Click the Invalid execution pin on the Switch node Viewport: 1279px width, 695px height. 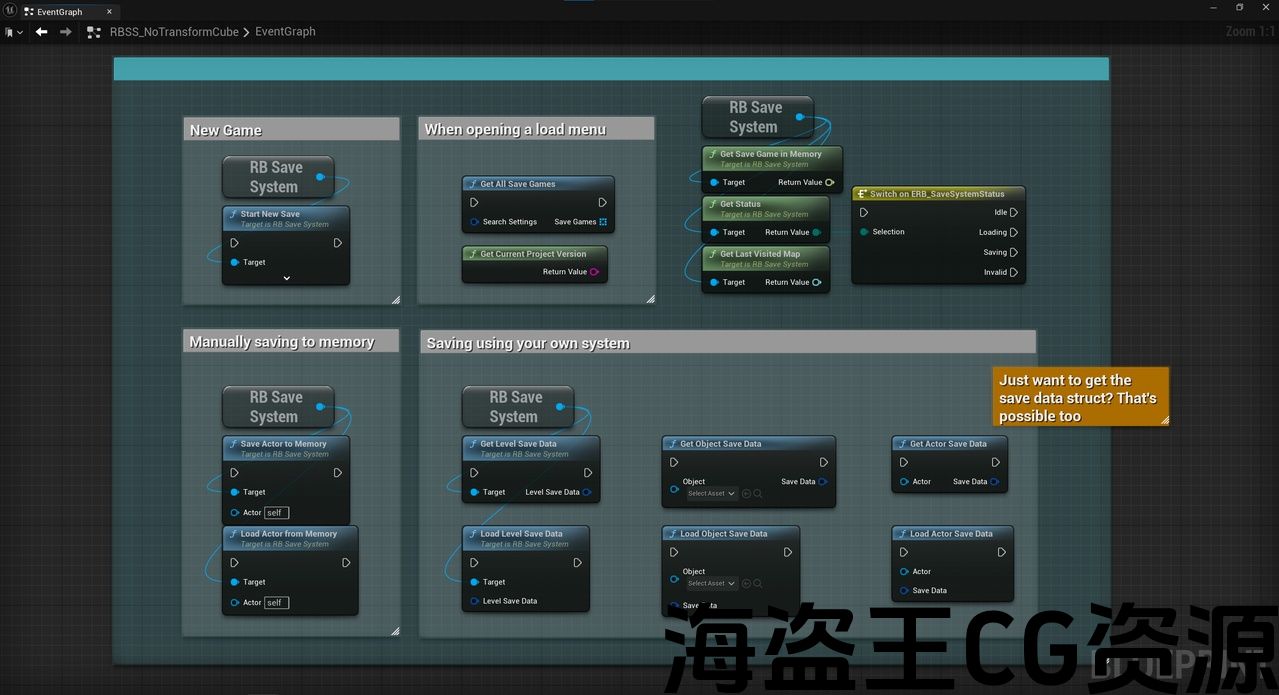click(x=1014, y=272)
